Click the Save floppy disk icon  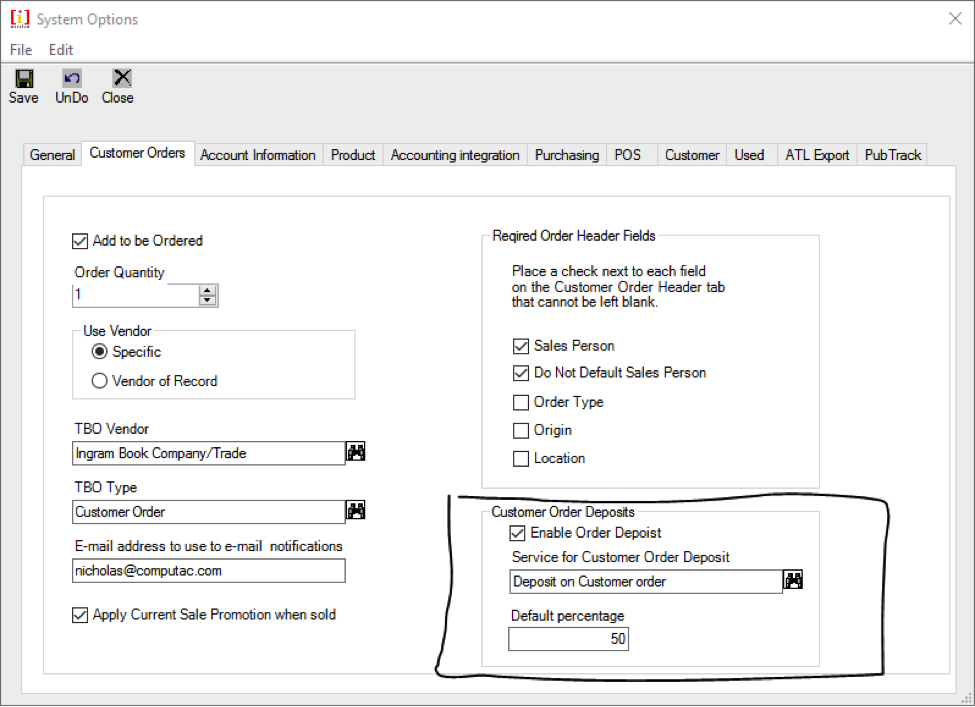pyautogui.click(x=24, y=79)
